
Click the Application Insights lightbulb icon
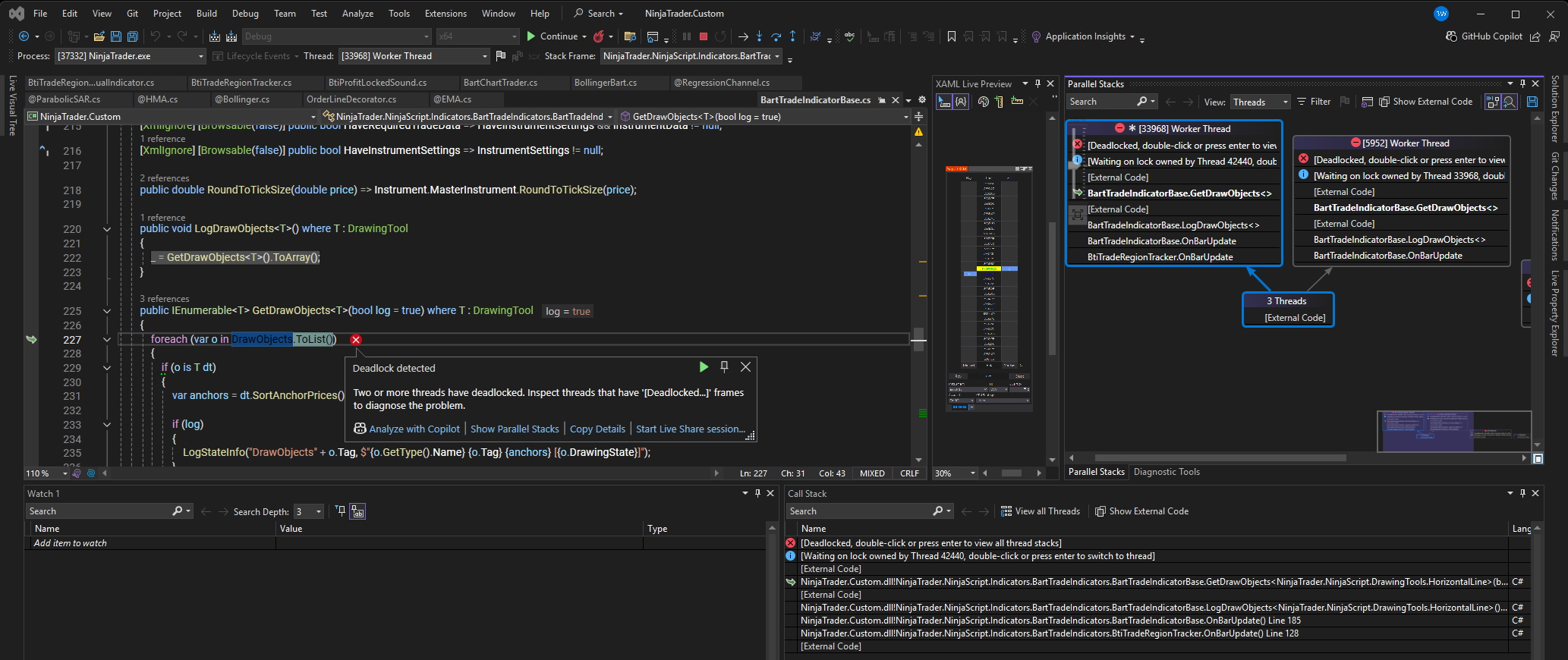click(1036, 36)
